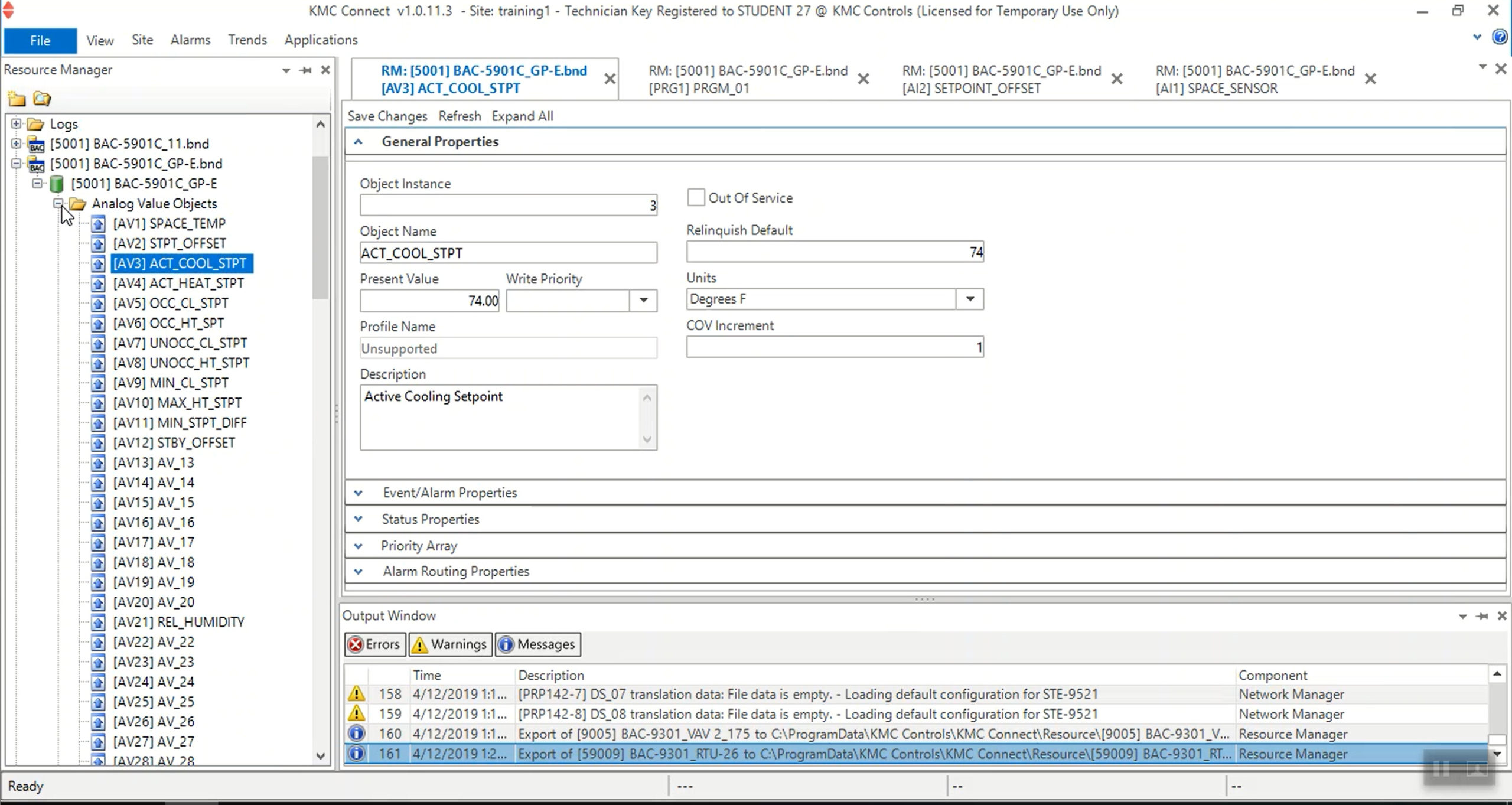Open the File menu
The width and height of the screenshot is (1512, 805).
point(40,39)
